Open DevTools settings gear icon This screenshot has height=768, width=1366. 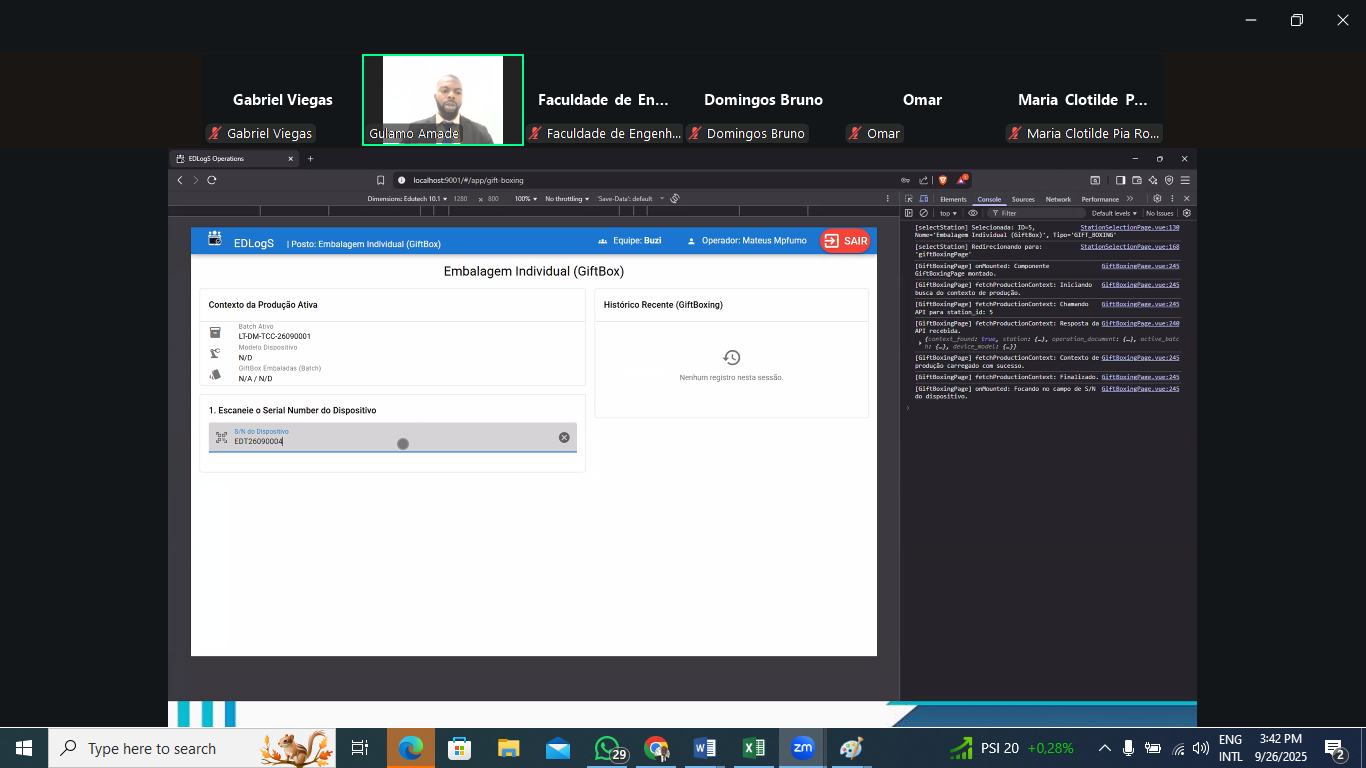(x=1157, y=199)
